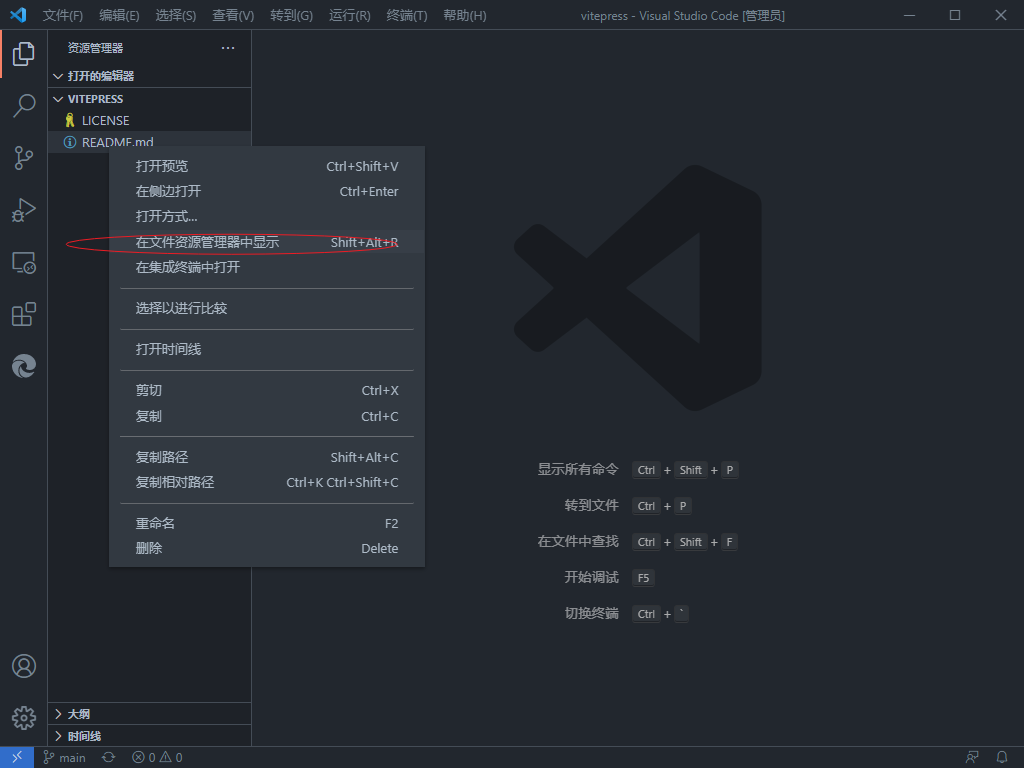Open the Search view in activity bar

point(24,106)
